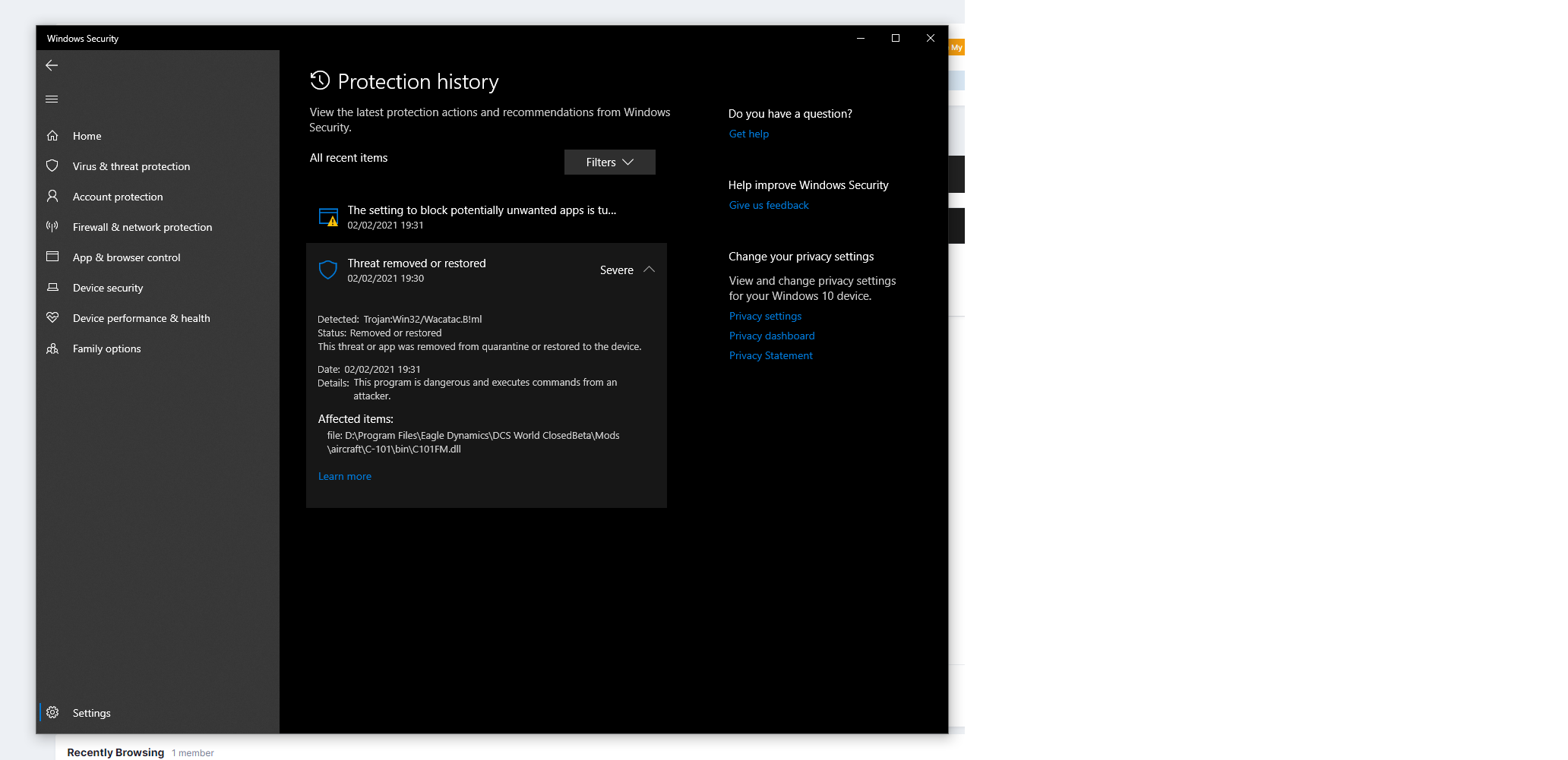This screenshot has width=1568, height=760.
Task: Open Device performance & health section
Action: click(158, 318)
